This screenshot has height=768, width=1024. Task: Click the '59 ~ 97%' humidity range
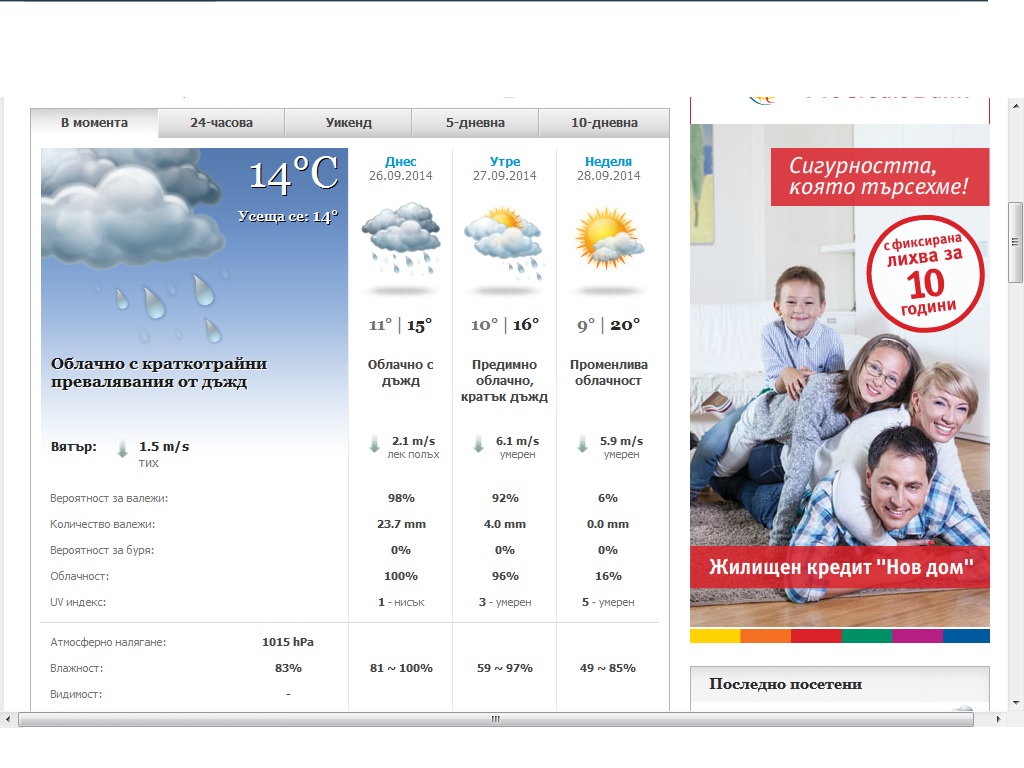click(x=505, y=669)
